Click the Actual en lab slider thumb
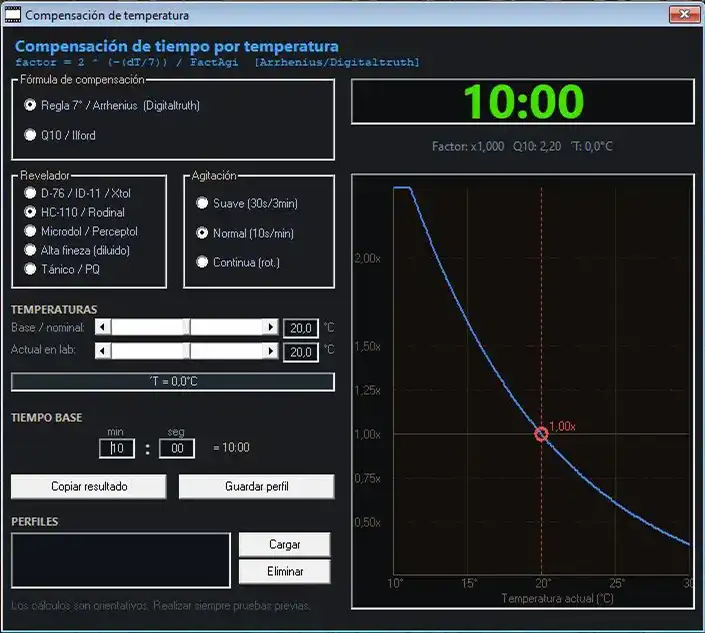Viewport: 705px width, 633px height. pyautogui.click(x=187, y=350)
